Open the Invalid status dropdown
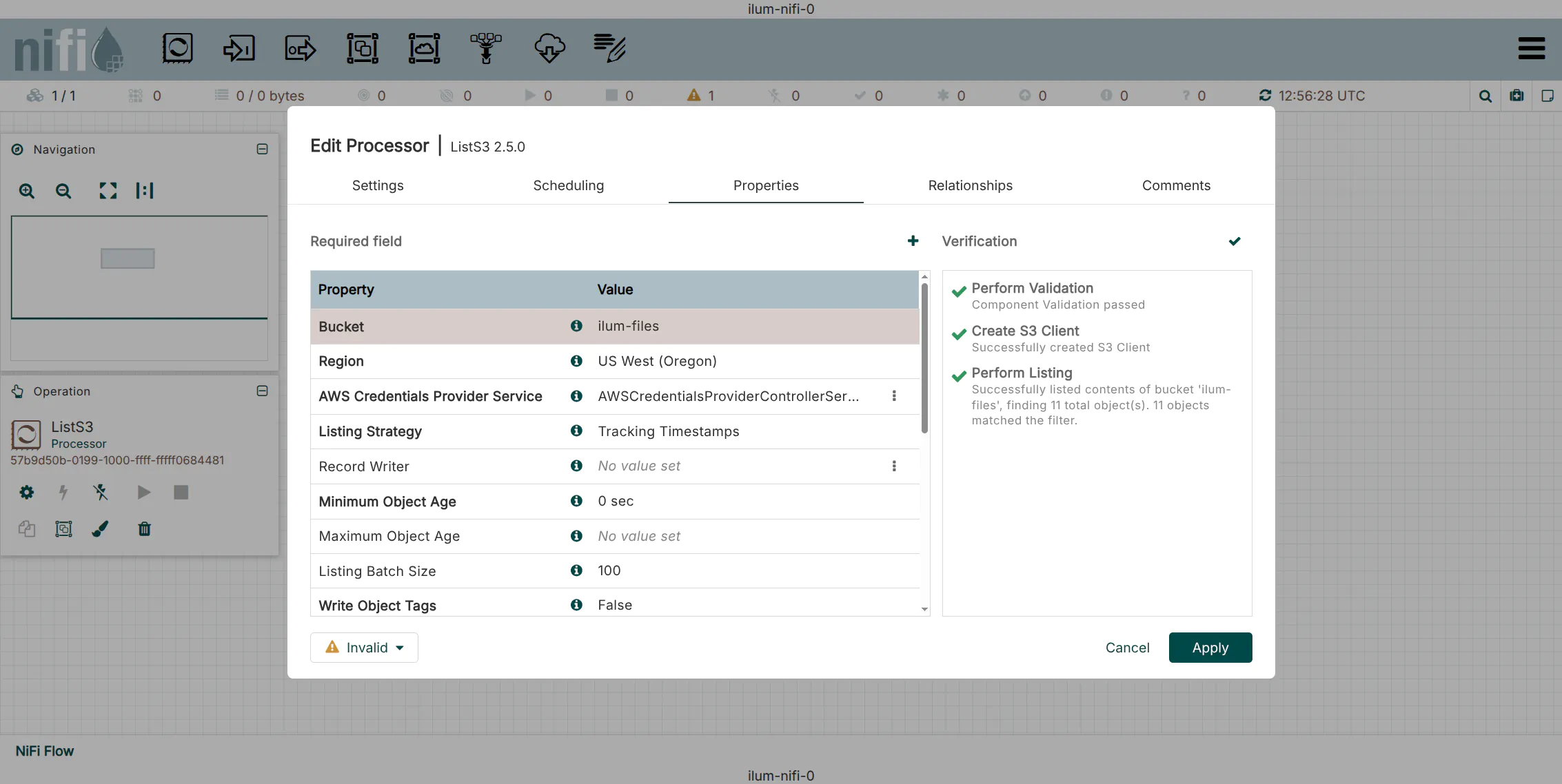The width and height of the screenshot is (1562, 784). click(364, 648)
